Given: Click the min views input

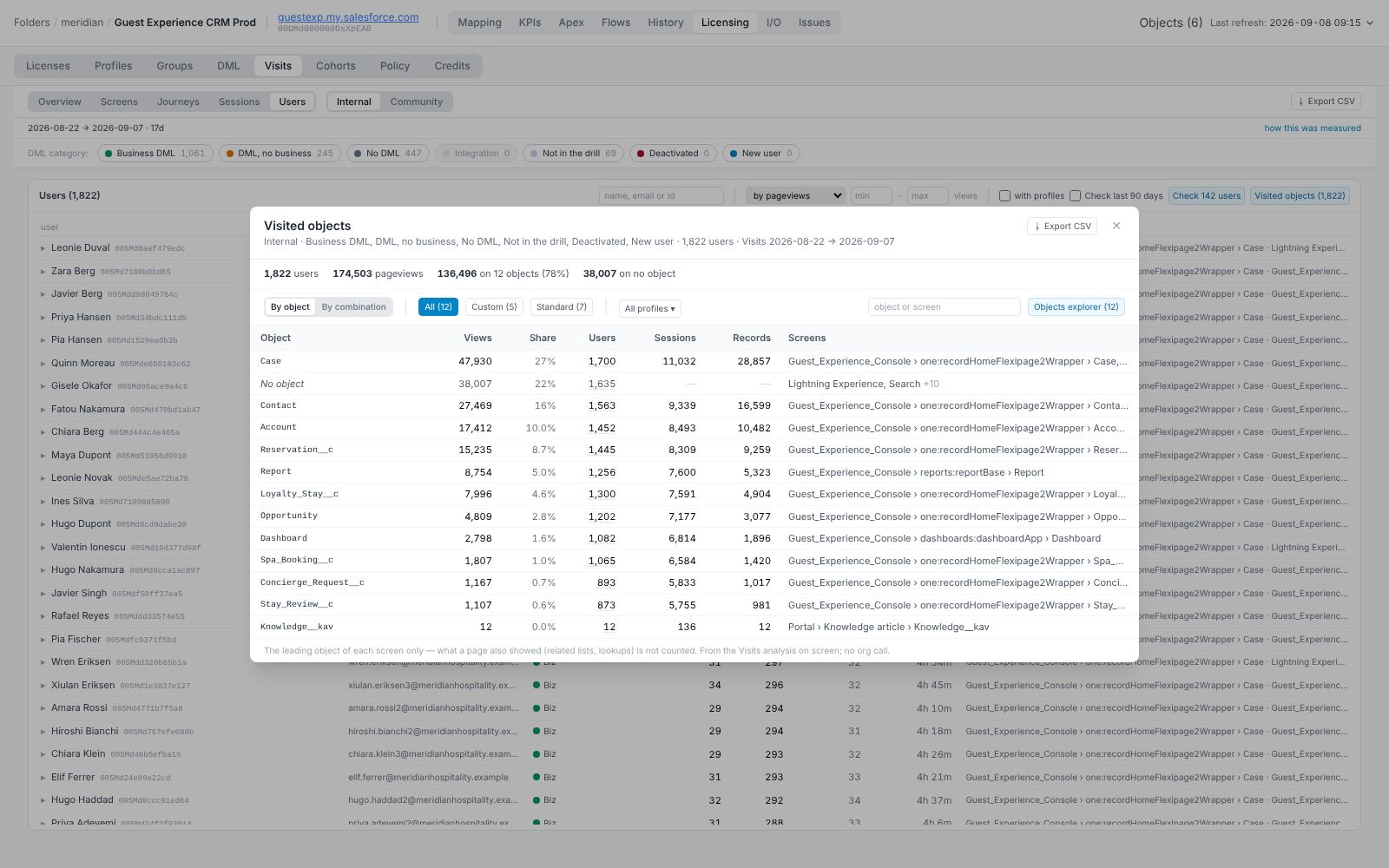Looking at the screenshot, I should click(871, 196).
